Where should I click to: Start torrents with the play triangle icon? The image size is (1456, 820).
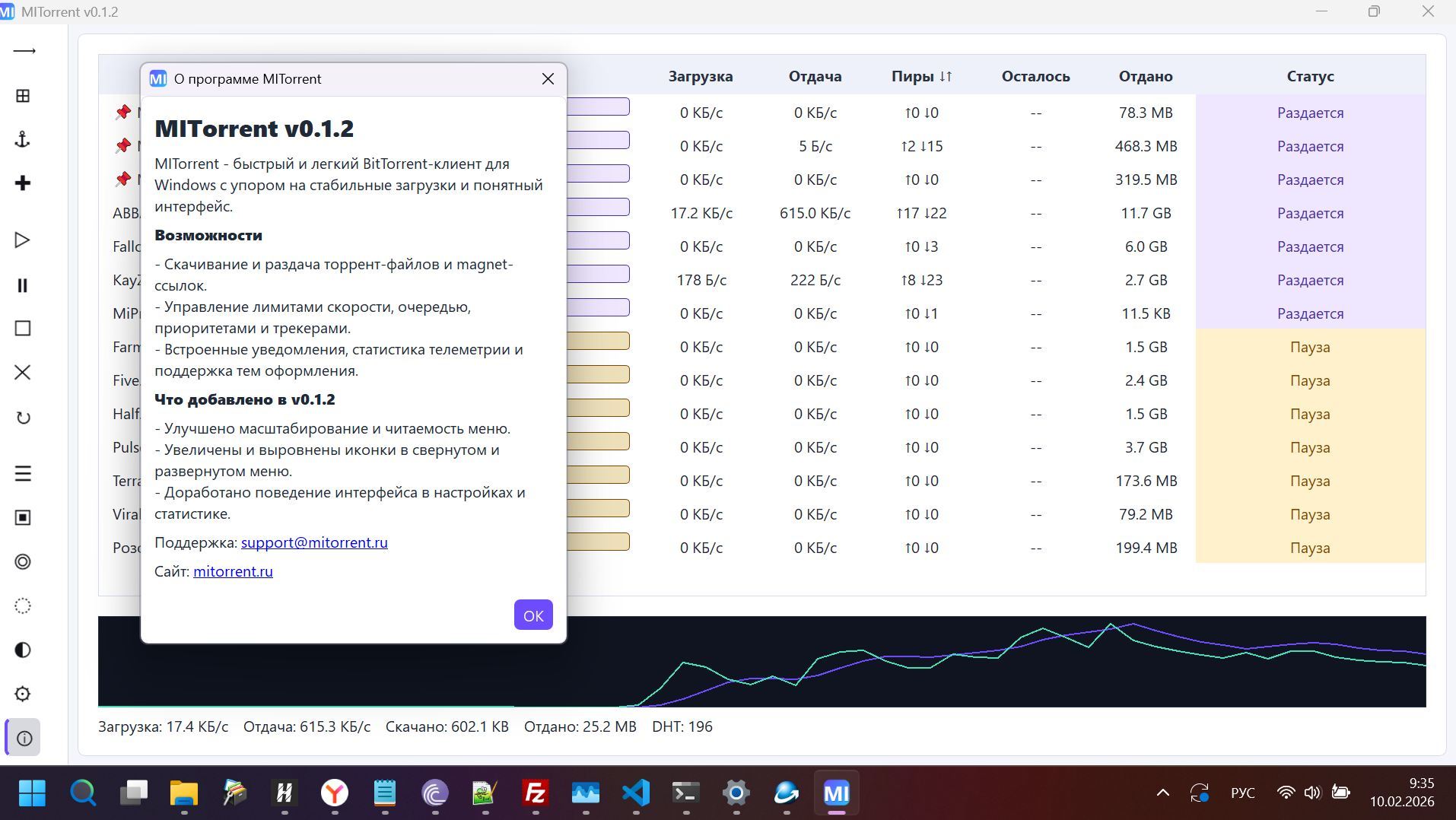[x=24, y=240]
